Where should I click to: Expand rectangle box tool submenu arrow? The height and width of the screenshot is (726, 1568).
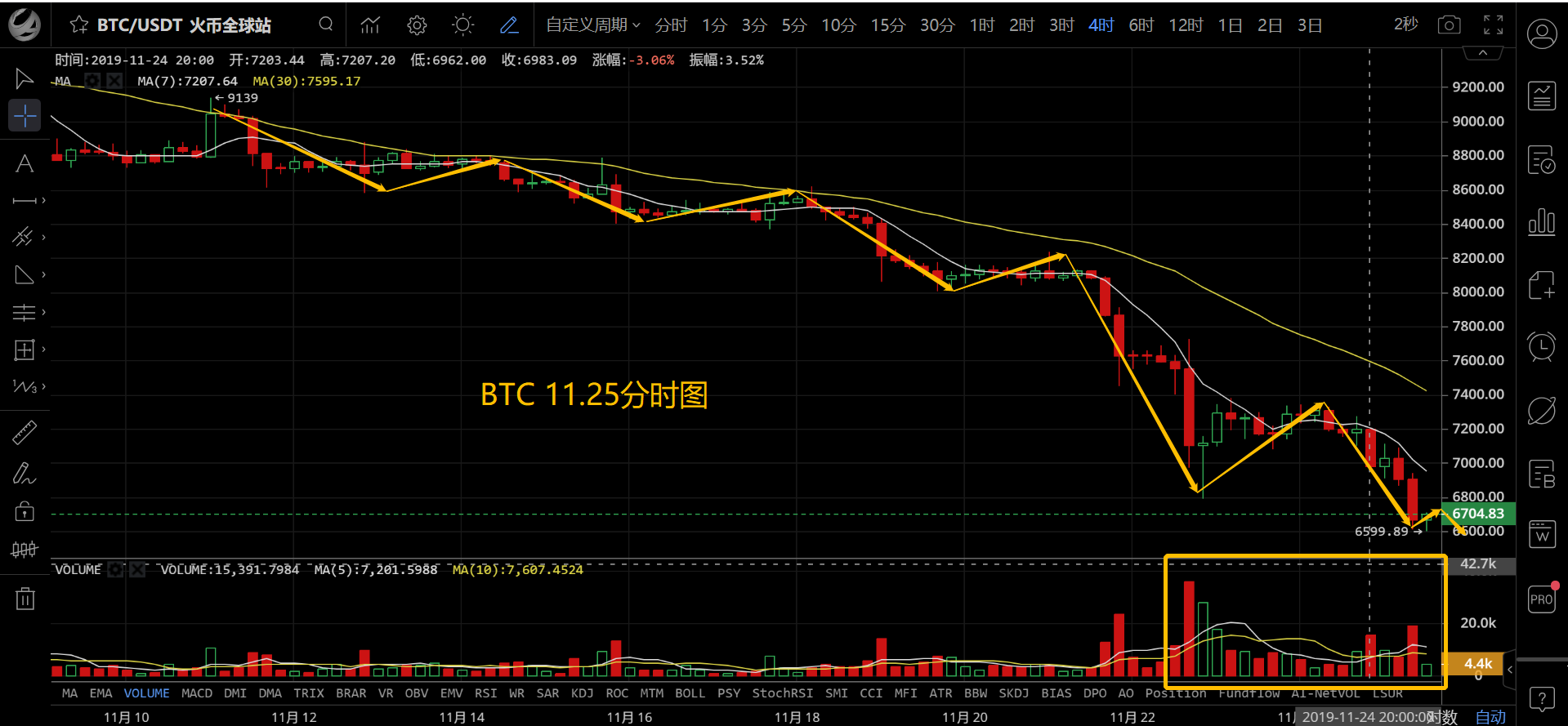[43, 350]
